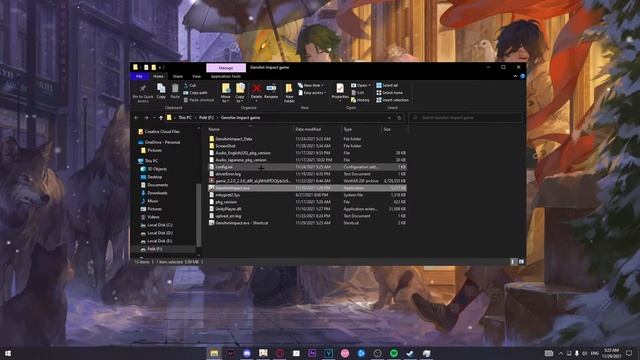Switch to the Home ribbon tab
This screenshot has width=640, height=360.
tap(158, 76)
